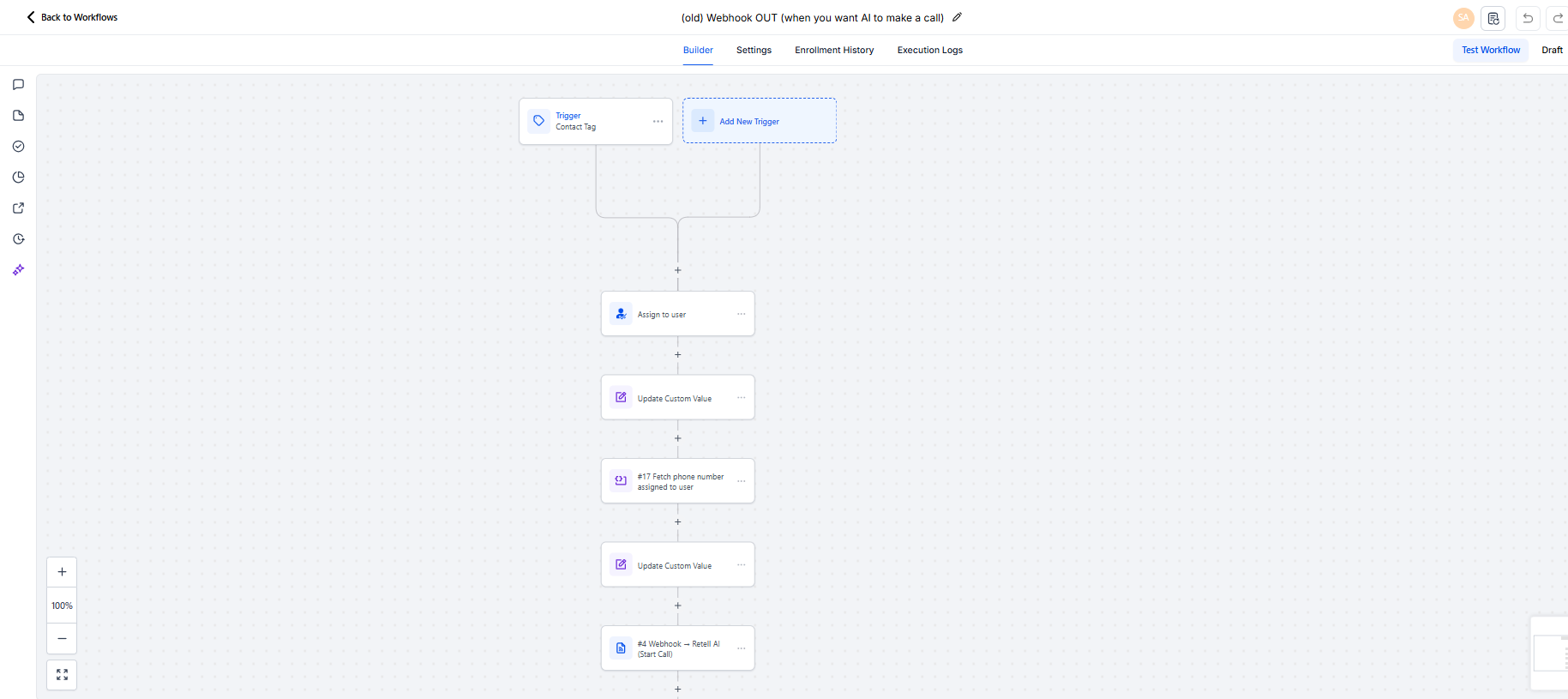Open the sticky notes comment icon in the sidebar
This screenshot has height=699, width=1568.
18,85
